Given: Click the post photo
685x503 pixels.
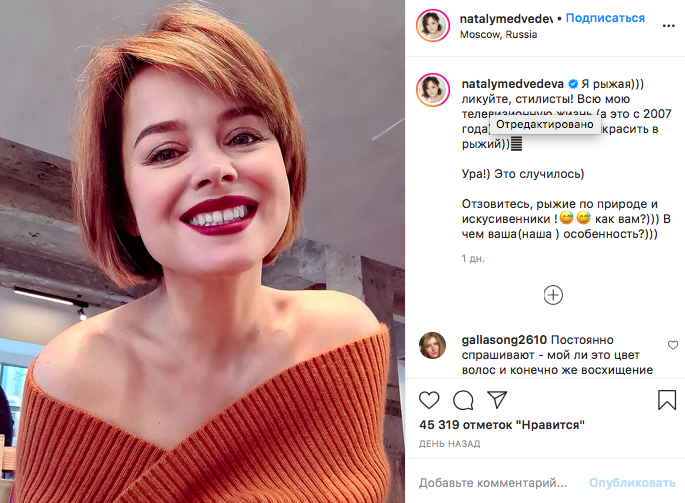Looking at the screenshot, I should pyautogui.click(x=202, y=251).
